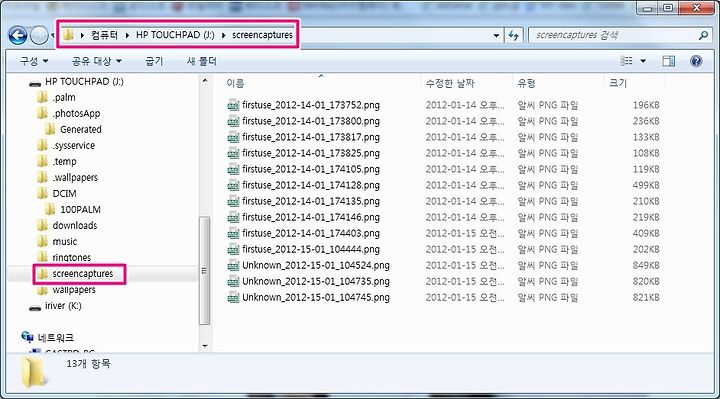720x399 pixels.
Task: Click the change view icon
Action: click(x=626, y=61)
